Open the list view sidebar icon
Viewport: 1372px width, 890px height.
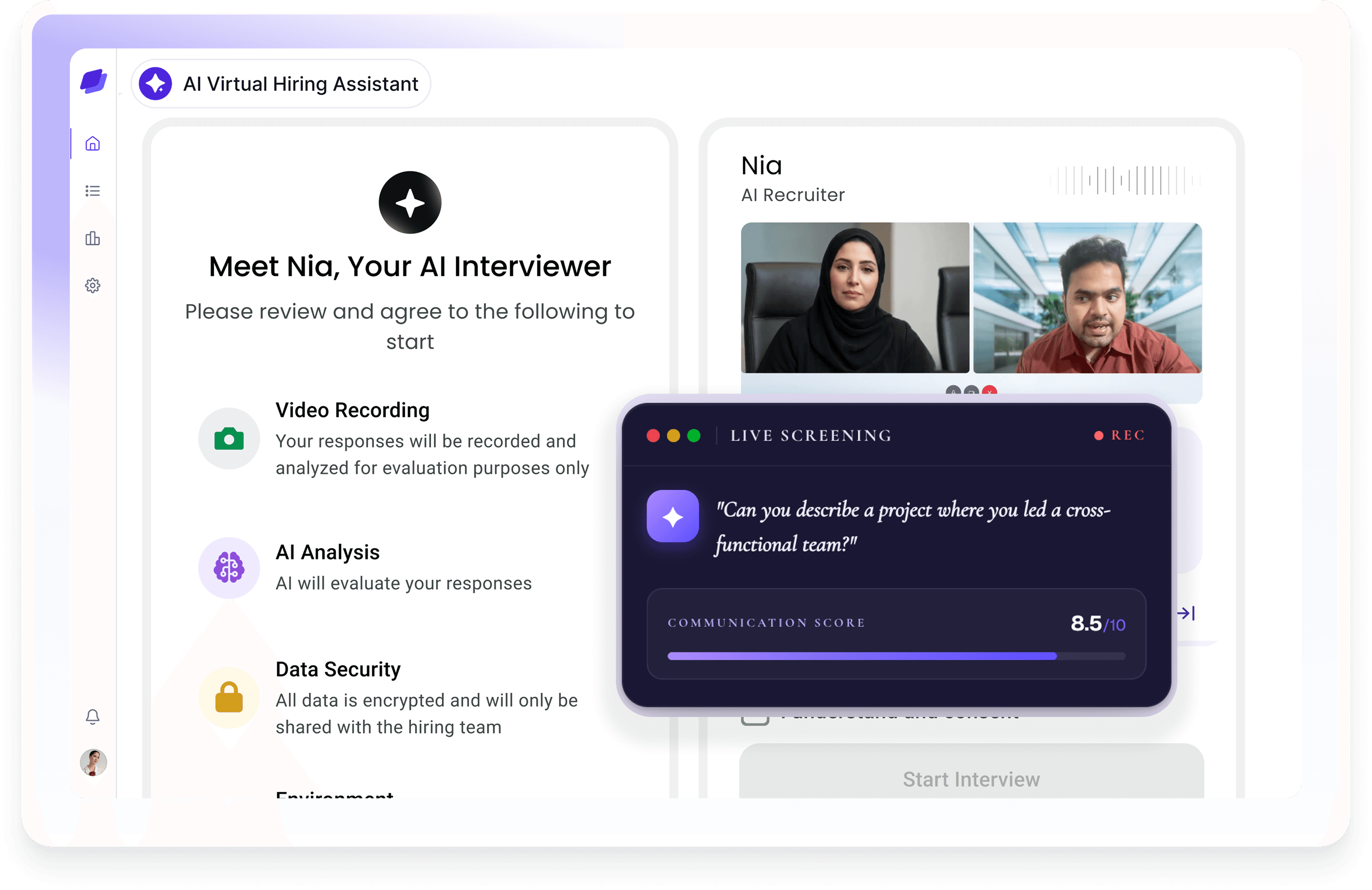(93, 191)
